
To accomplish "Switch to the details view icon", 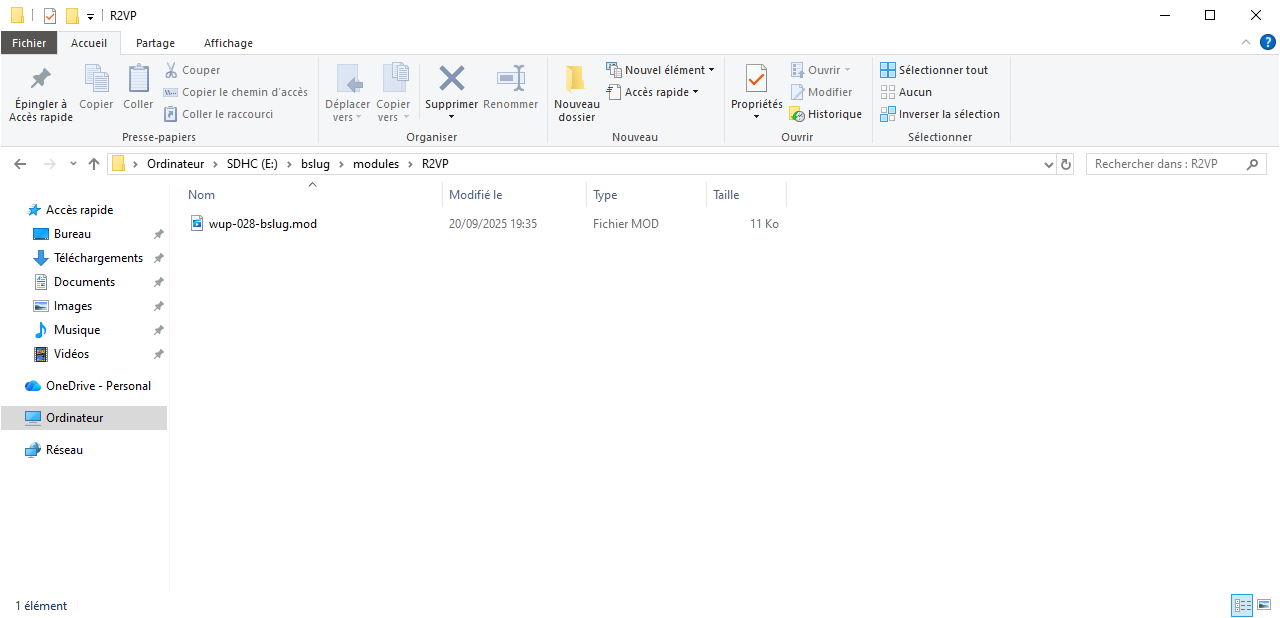I will pyautogui.click(x=1242, y=605).
